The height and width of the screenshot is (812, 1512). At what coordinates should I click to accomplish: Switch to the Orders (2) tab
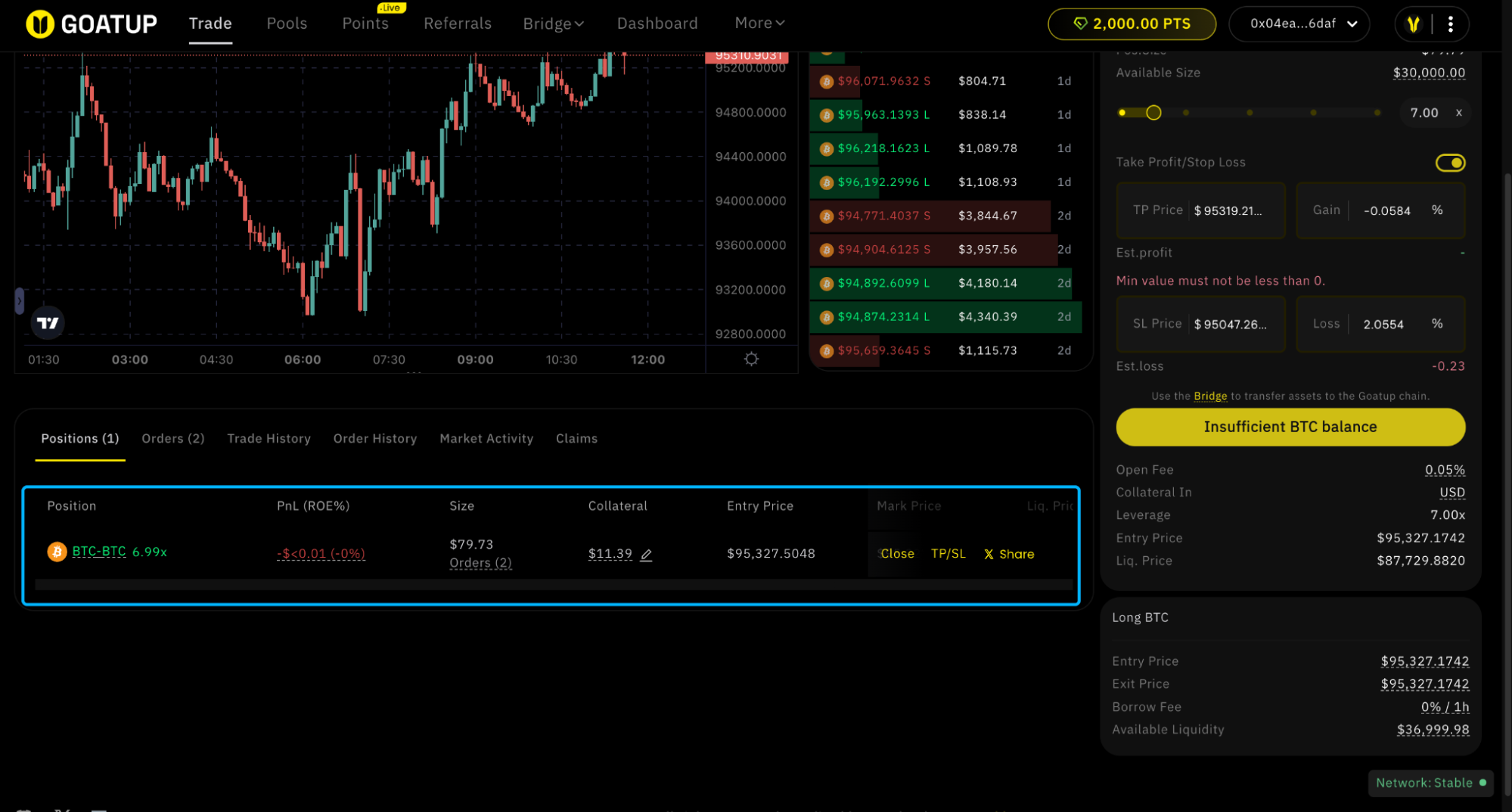(x=172, y=438)
